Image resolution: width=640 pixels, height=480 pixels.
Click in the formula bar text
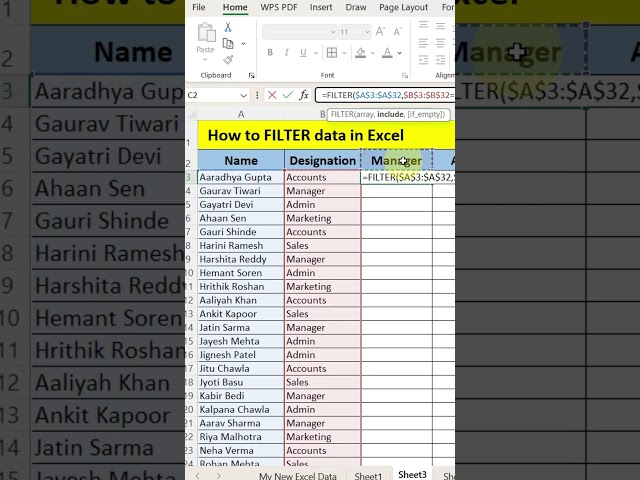tap(385, 95)
